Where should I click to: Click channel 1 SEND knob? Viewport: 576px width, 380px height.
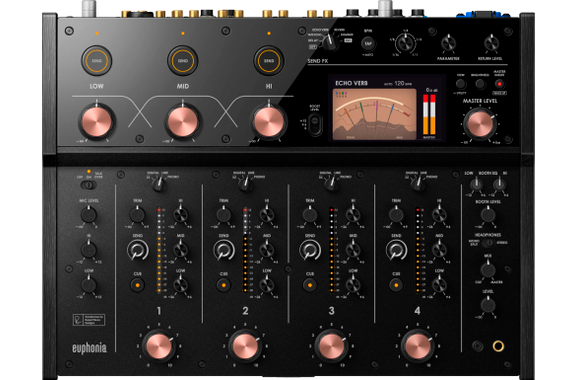tap(138, 250)
